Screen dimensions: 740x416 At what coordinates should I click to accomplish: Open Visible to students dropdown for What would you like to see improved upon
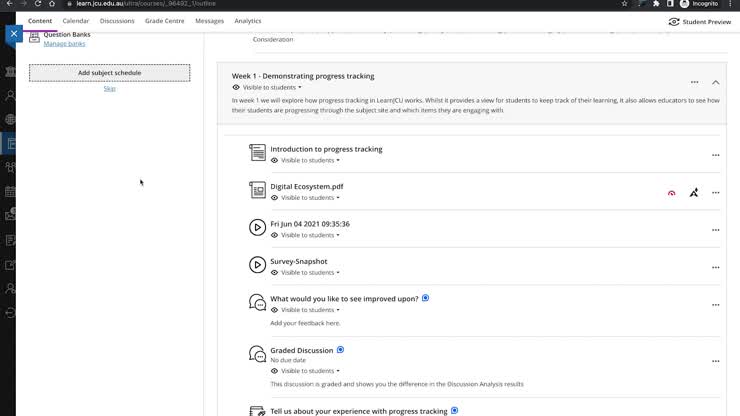click(311, 310)
